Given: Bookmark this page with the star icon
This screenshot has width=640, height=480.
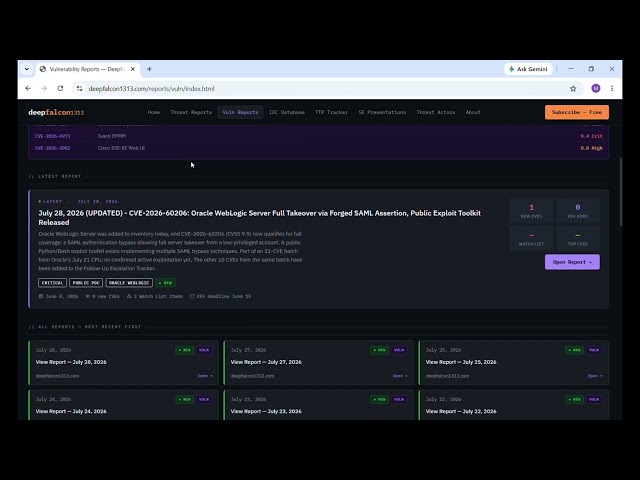Looking at the screenshot, I should click(x=573, y=89).
